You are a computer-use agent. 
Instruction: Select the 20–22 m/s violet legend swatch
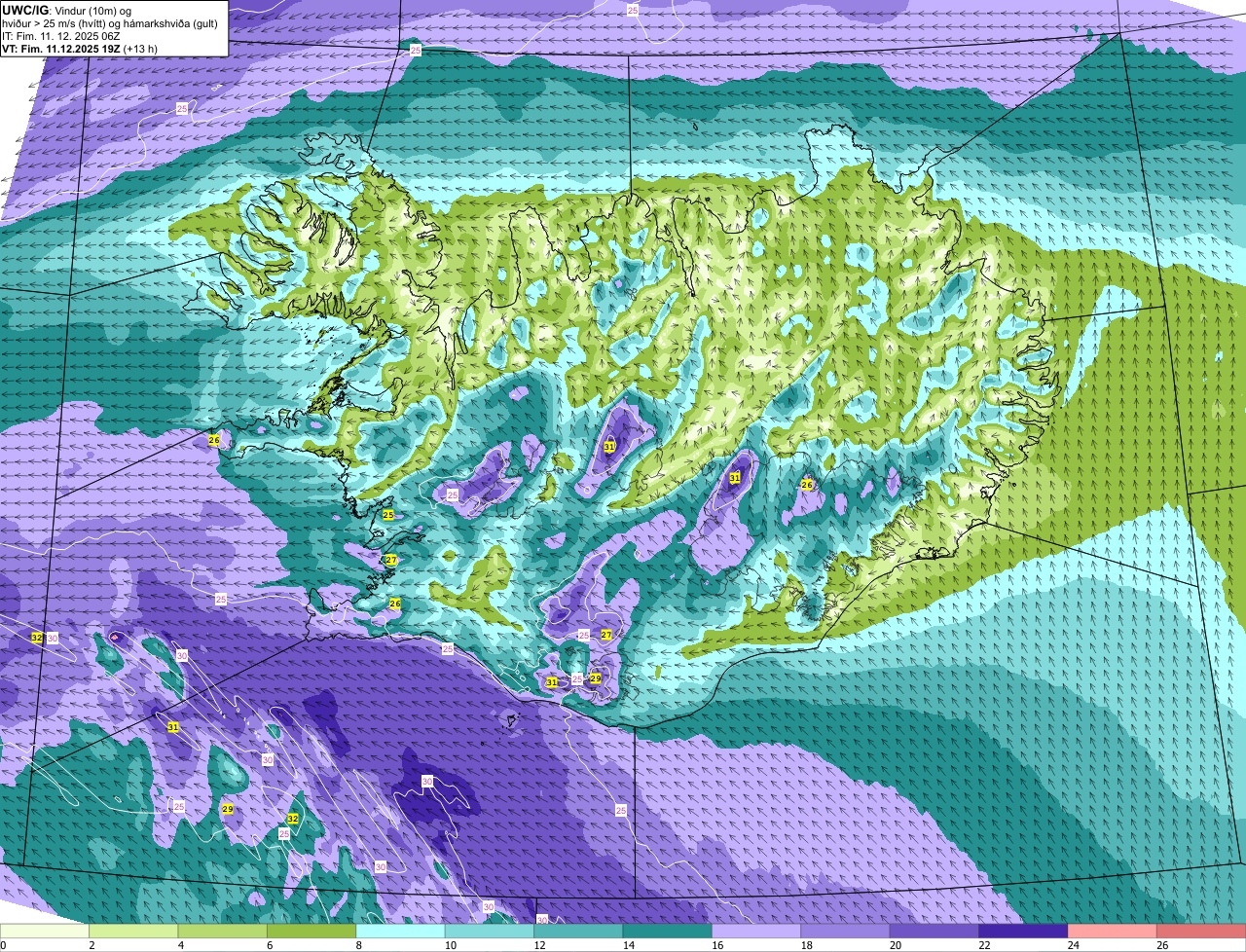point(935,932)
